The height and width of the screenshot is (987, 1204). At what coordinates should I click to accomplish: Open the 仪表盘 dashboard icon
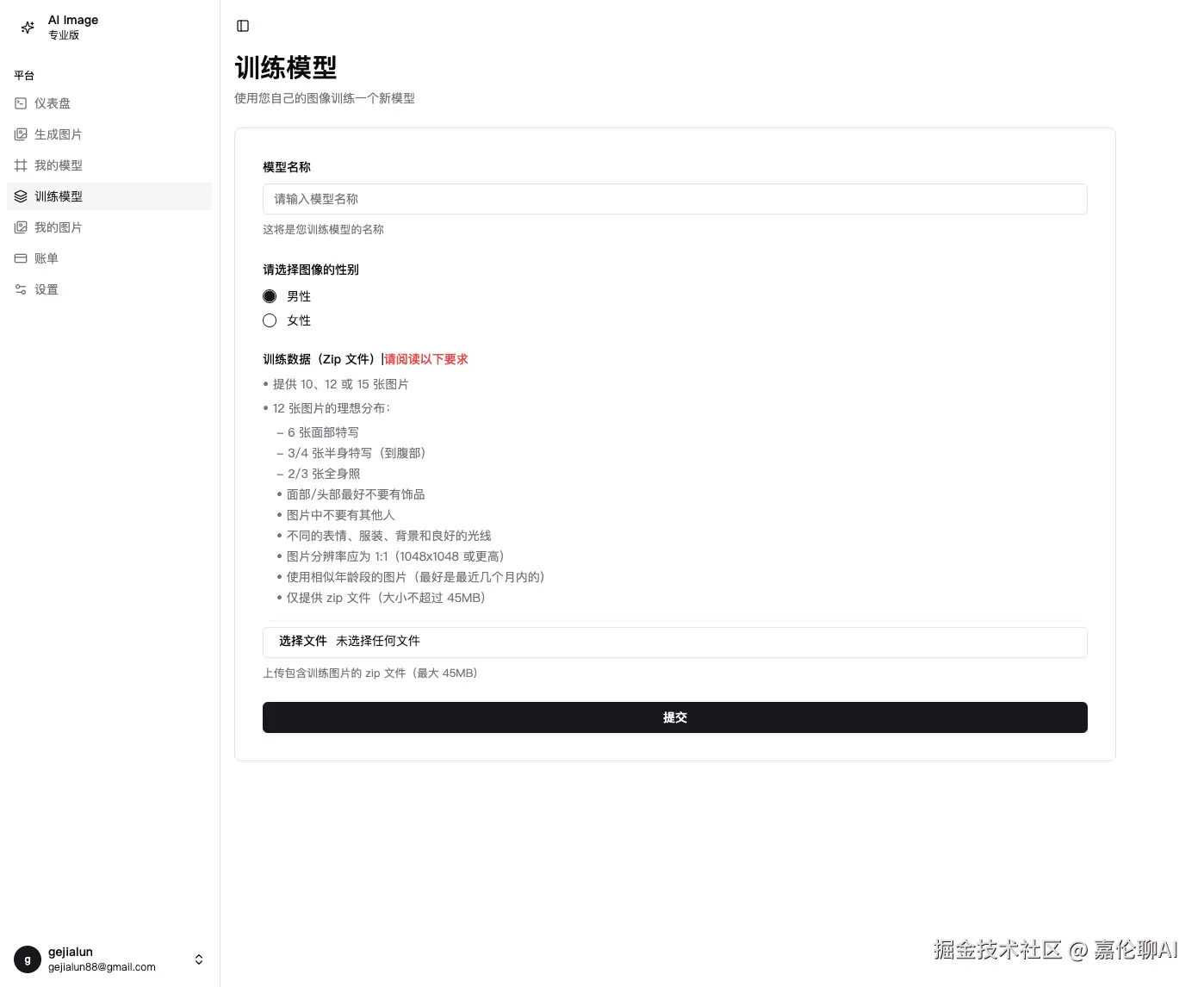(x=20, y=102)
